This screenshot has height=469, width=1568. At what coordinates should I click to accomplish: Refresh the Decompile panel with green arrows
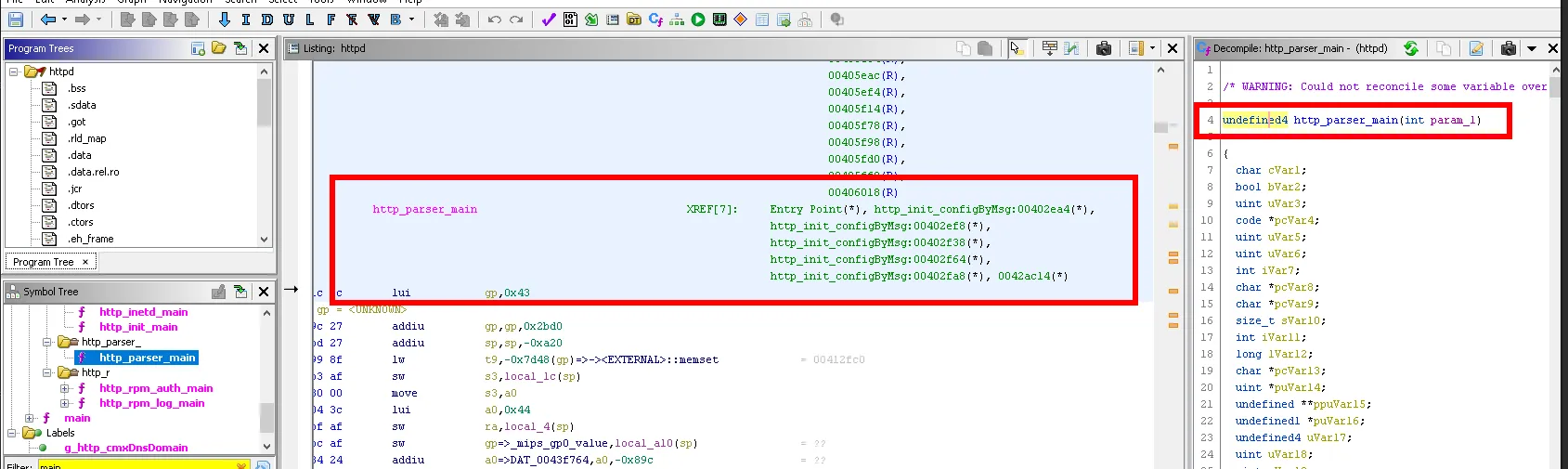pos(1411,48)
